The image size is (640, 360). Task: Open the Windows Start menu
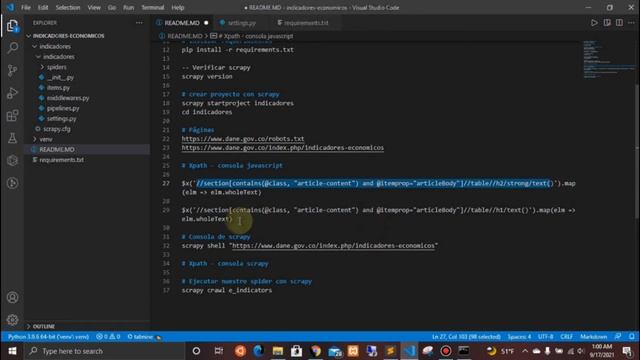(x=12, y=351)
